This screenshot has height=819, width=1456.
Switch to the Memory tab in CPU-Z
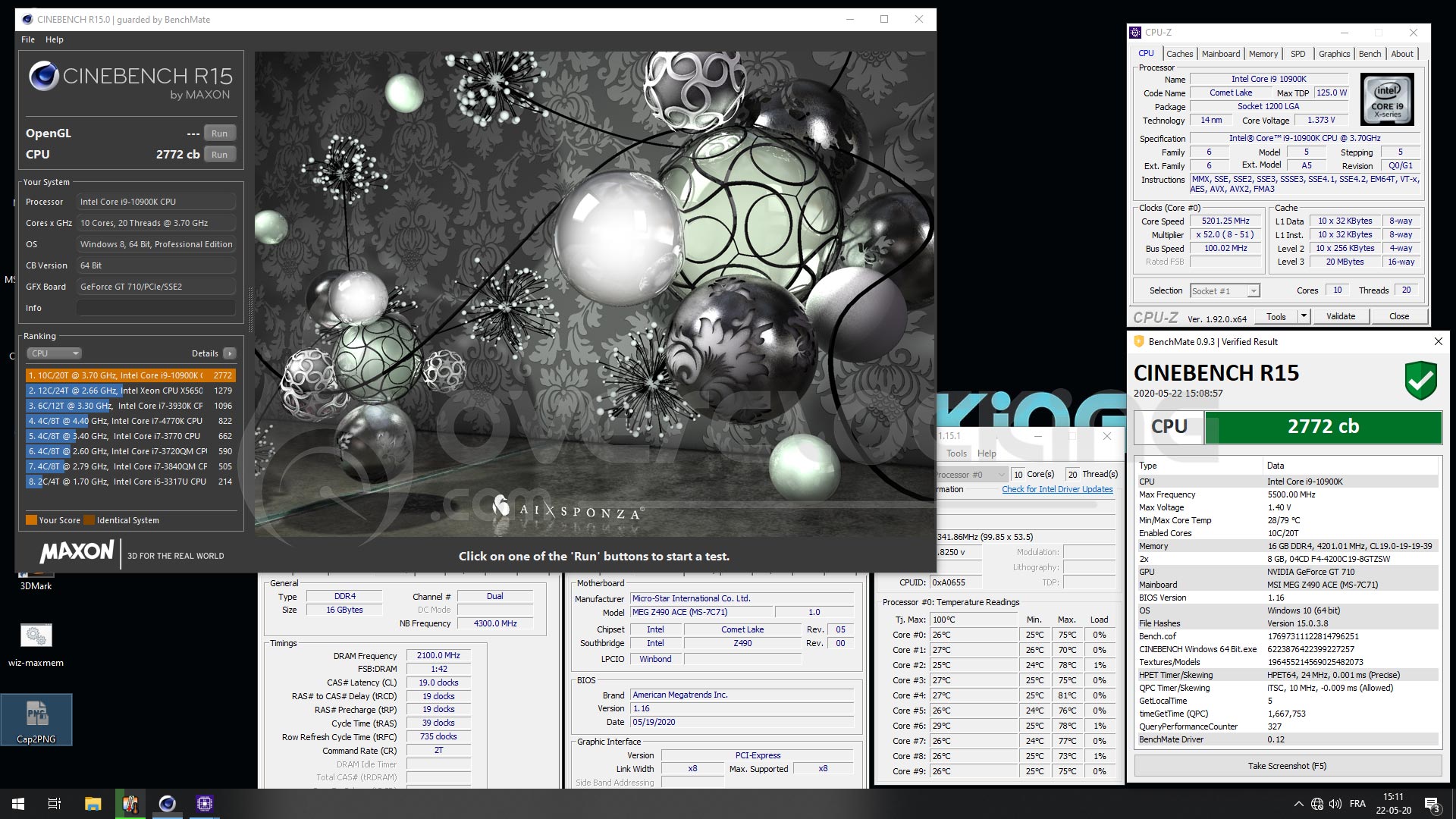(x=1263, y=54)
